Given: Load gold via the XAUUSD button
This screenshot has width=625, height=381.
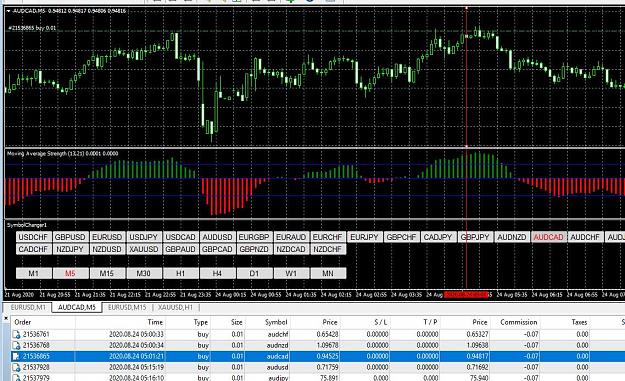Looking at the screenshot, I should (x=144, y=249).
